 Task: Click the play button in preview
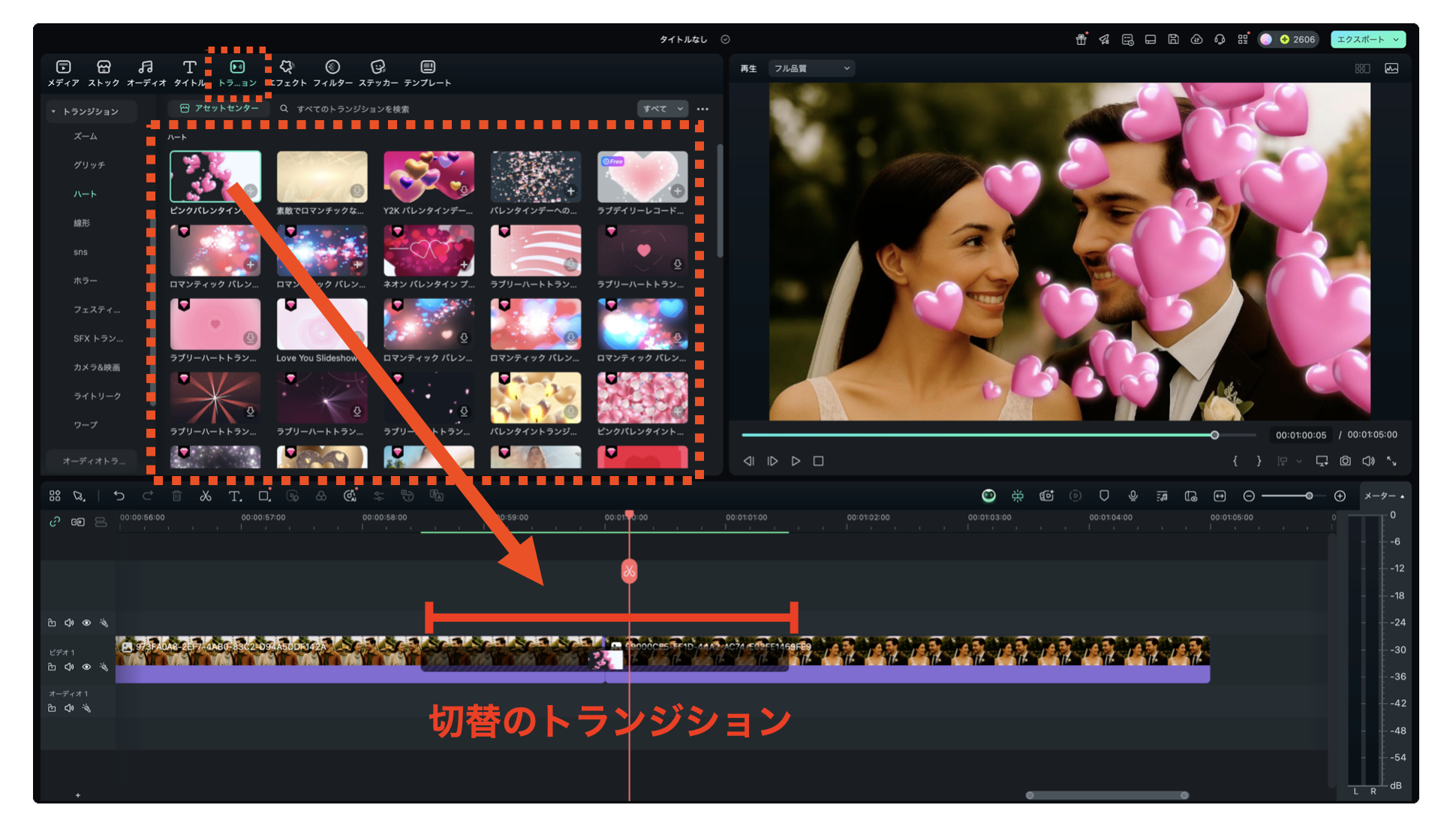796,461
